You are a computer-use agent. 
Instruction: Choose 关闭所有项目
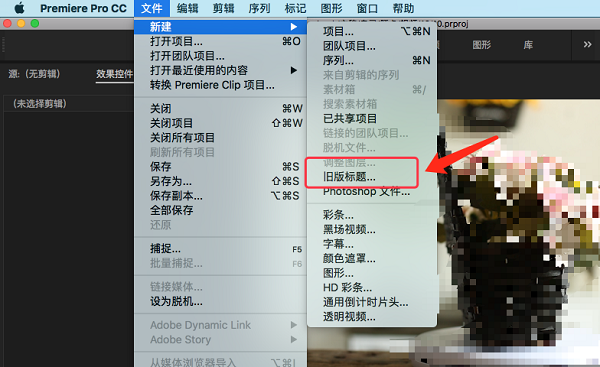tap(220, 138)
